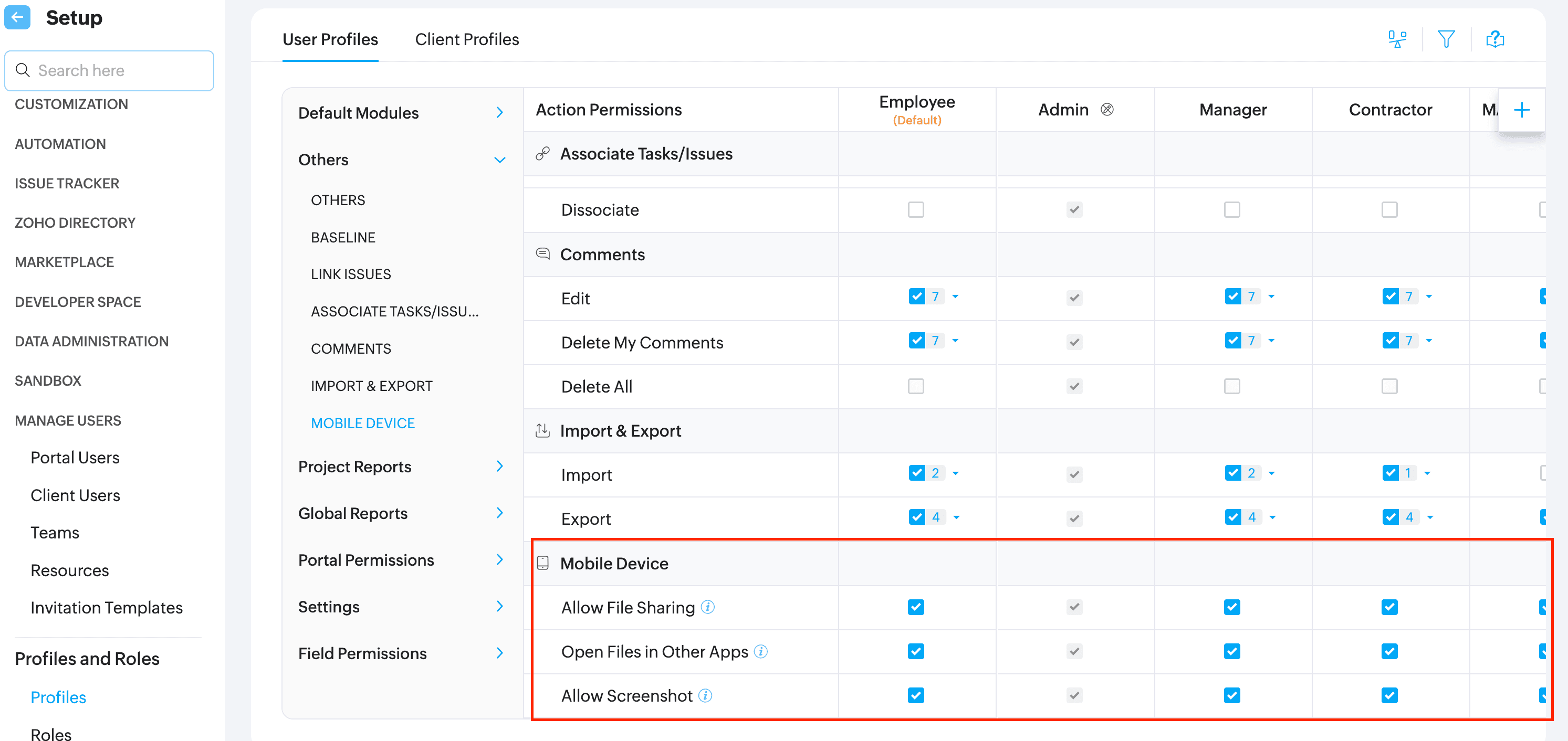Click the Contractor profile column header
Screen dimensions: 1568x741
(1391, 110)
